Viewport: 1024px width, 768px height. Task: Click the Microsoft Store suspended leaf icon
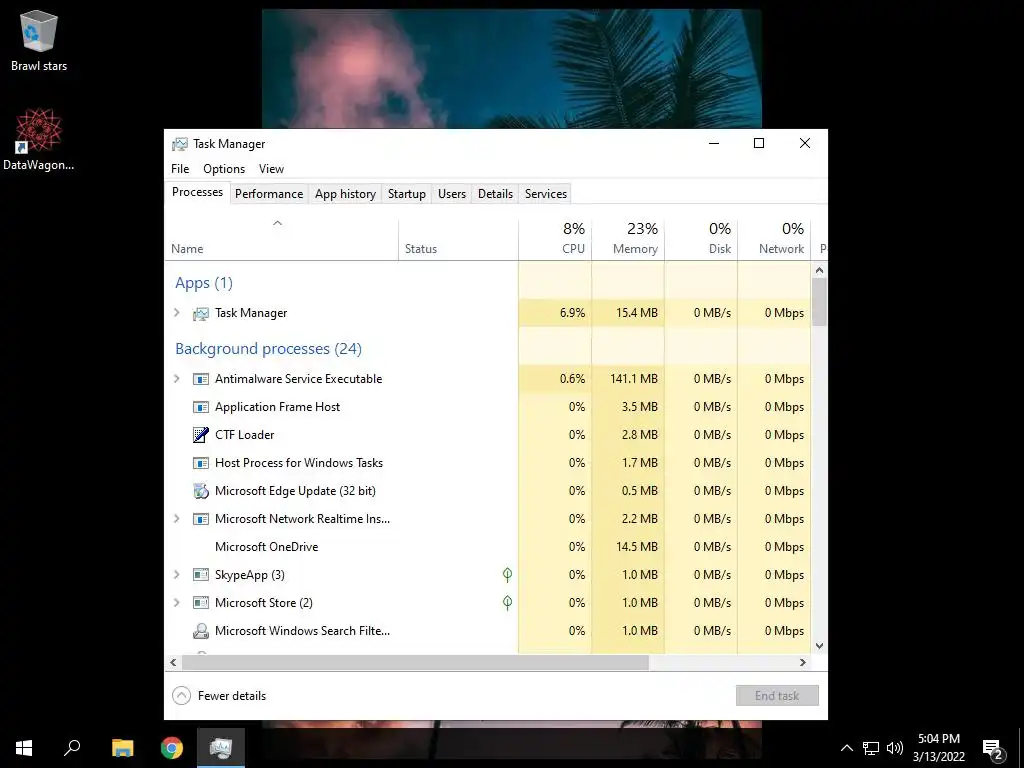pyautogui.click(x=507, y=603)
